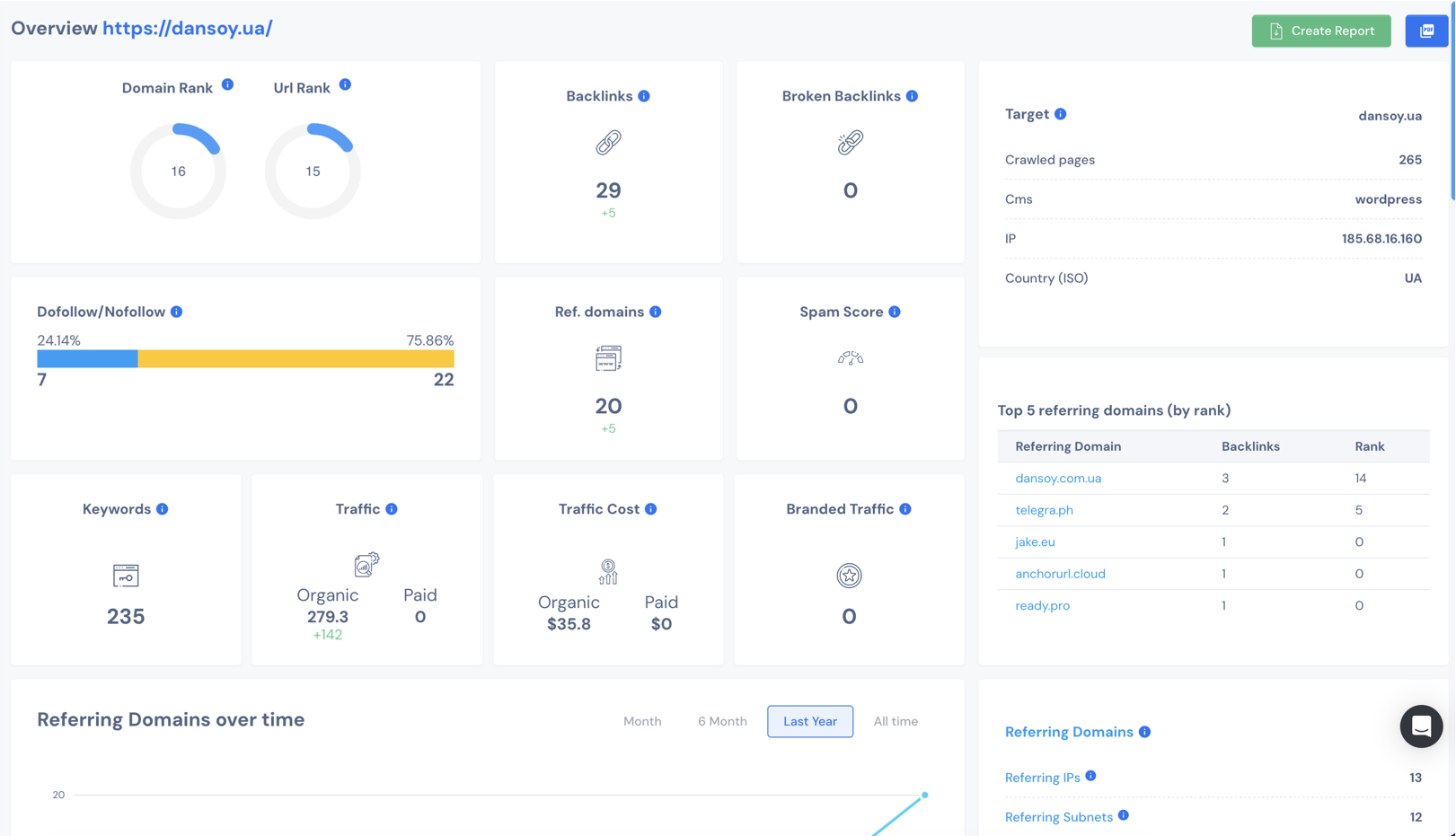The width and height of the screenshot is (1456, 836).
Task: Open the chat support widget
Action: point(1421,726)
